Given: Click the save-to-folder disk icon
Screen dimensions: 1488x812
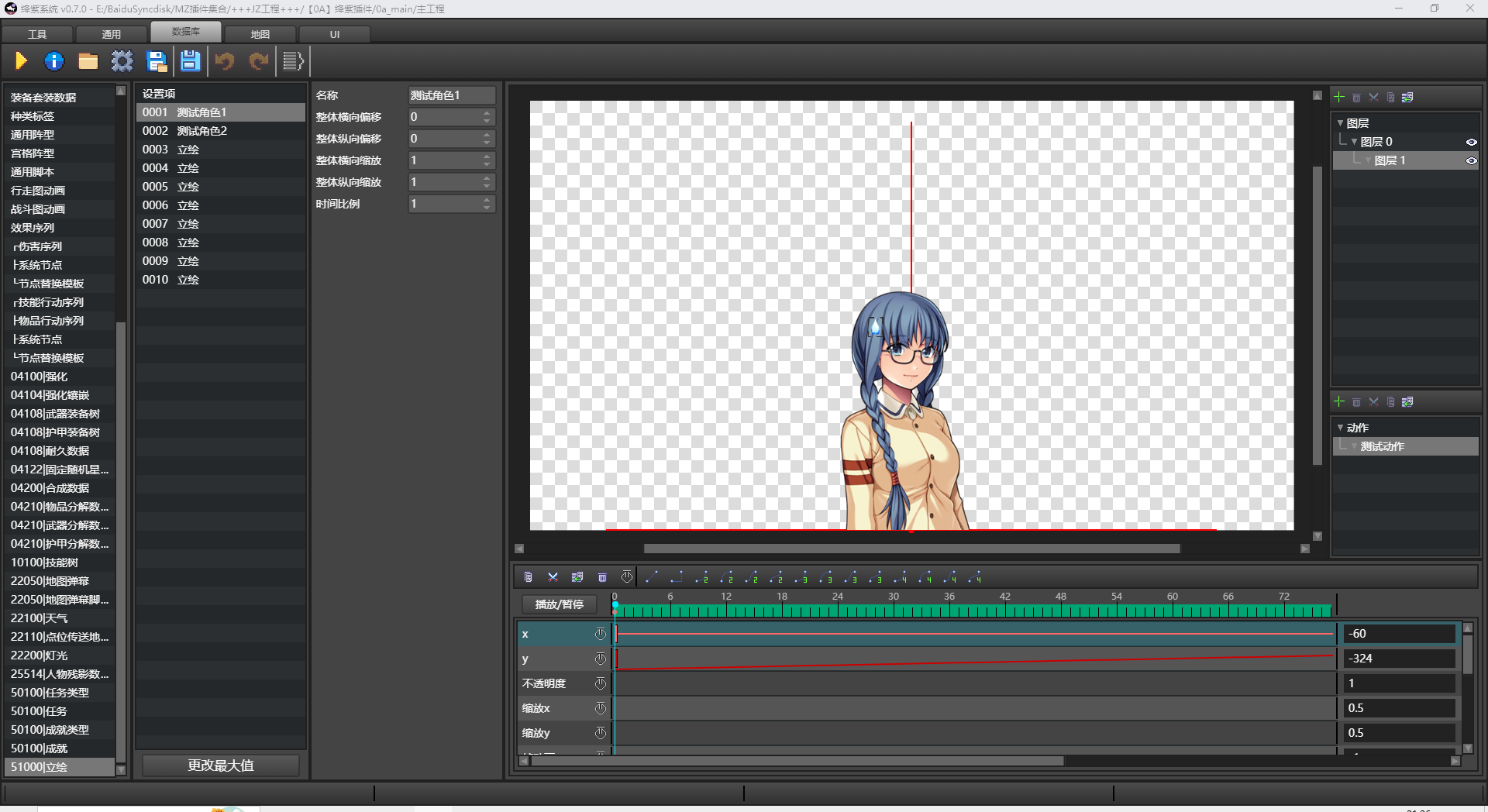Looking at the screenshot, I should pyautogui.click(x=157, y=61).
